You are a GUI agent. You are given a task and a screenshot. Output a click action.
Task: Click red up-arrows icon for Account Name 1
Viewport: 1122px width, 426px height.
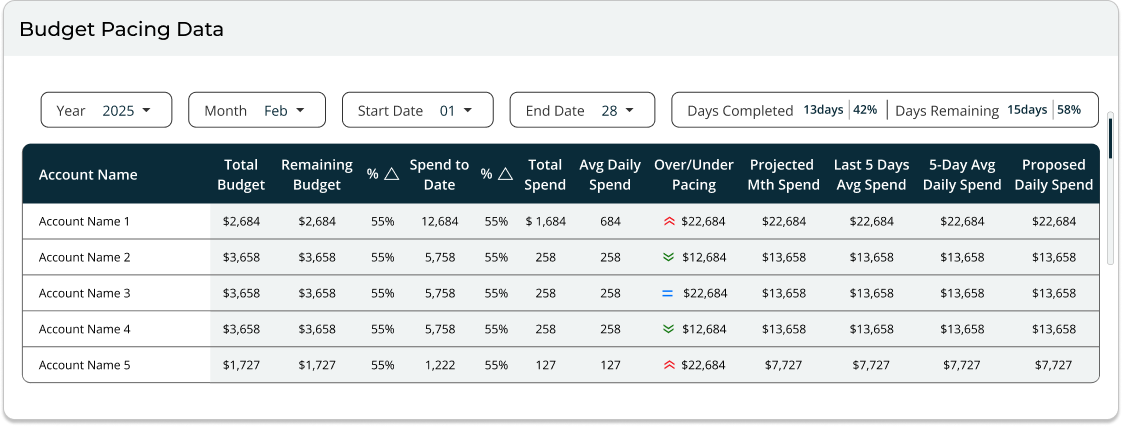669,221
